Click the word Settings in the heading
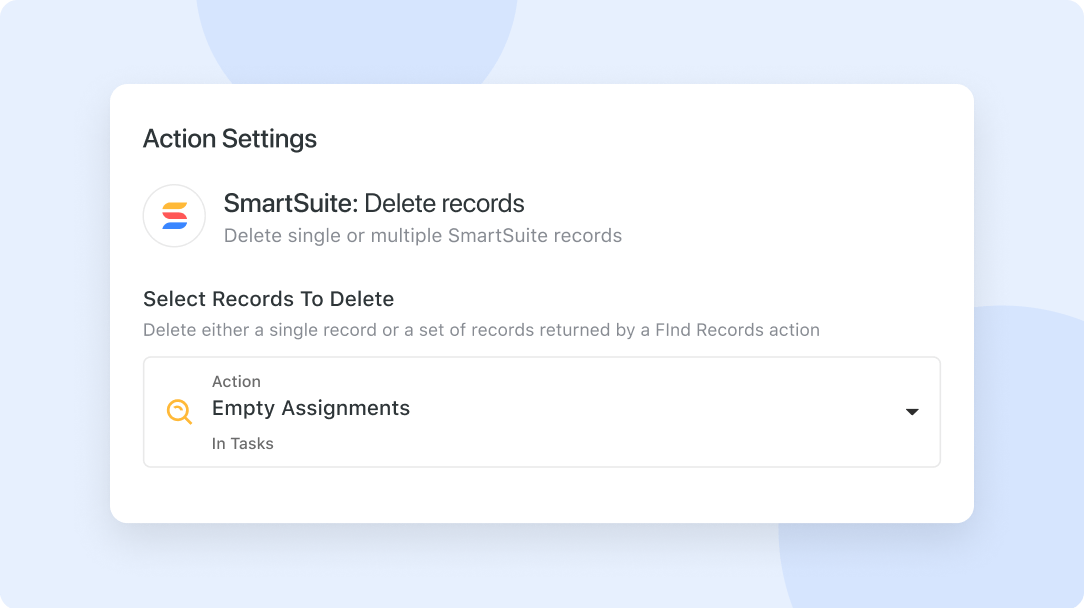Screen dimensions: 1084x608 click(x=269, y=139)
